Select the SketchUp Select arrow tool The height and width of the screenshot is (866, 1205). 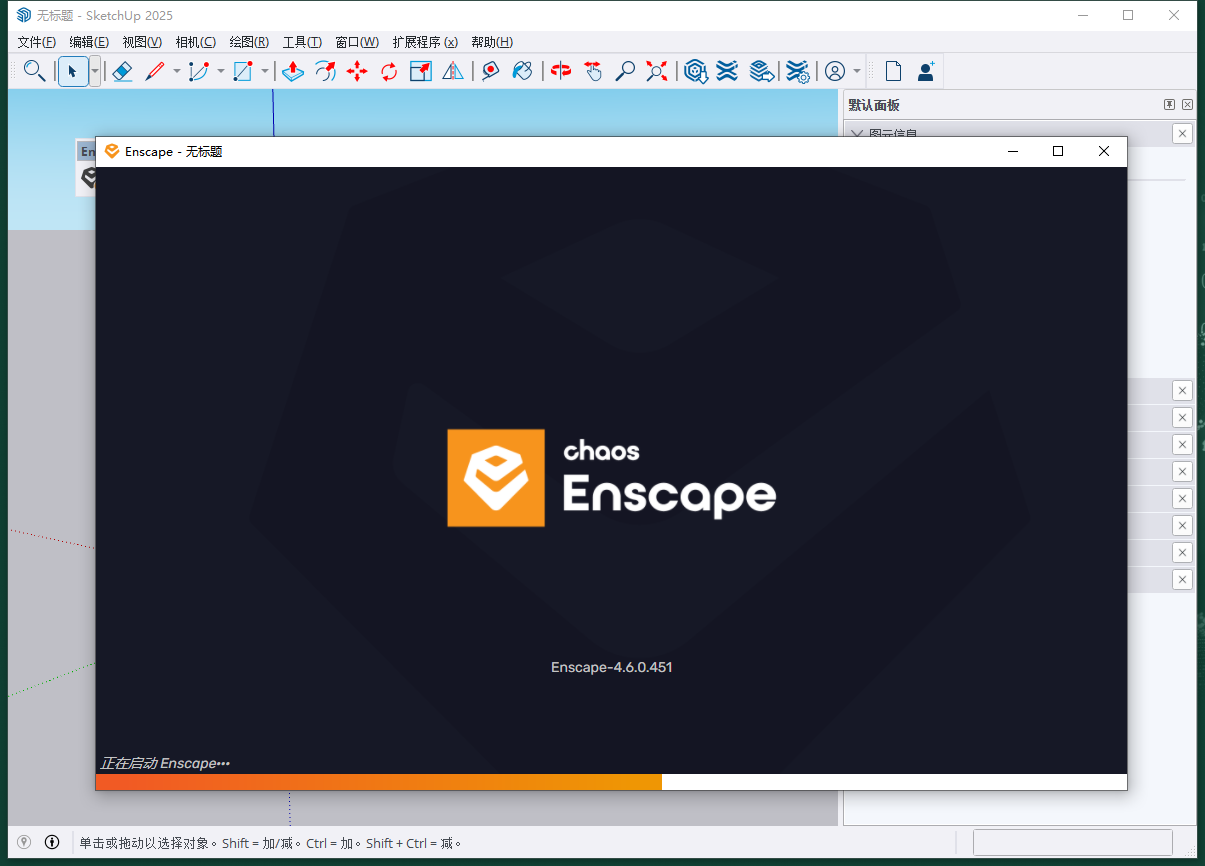pos(74,71)
